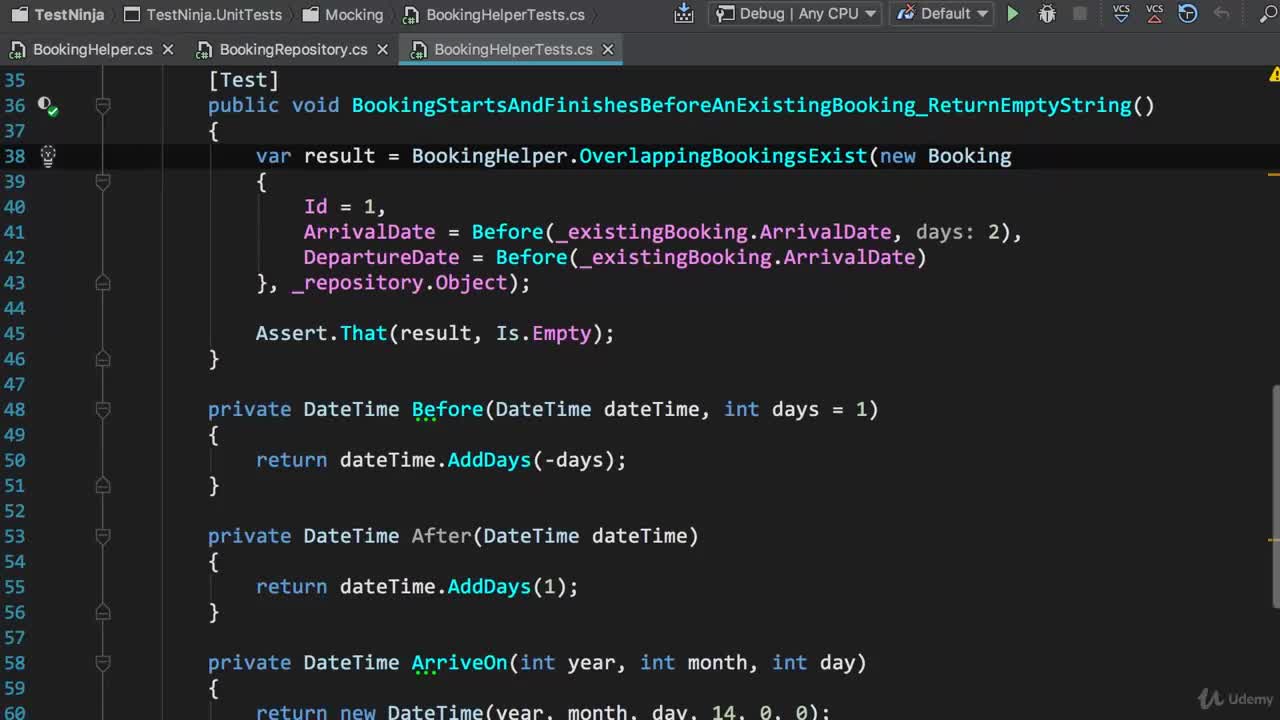This screenshot has height=720, width=1280.
Task: Click the fold end marker on line 46
Action: point(102,359)
